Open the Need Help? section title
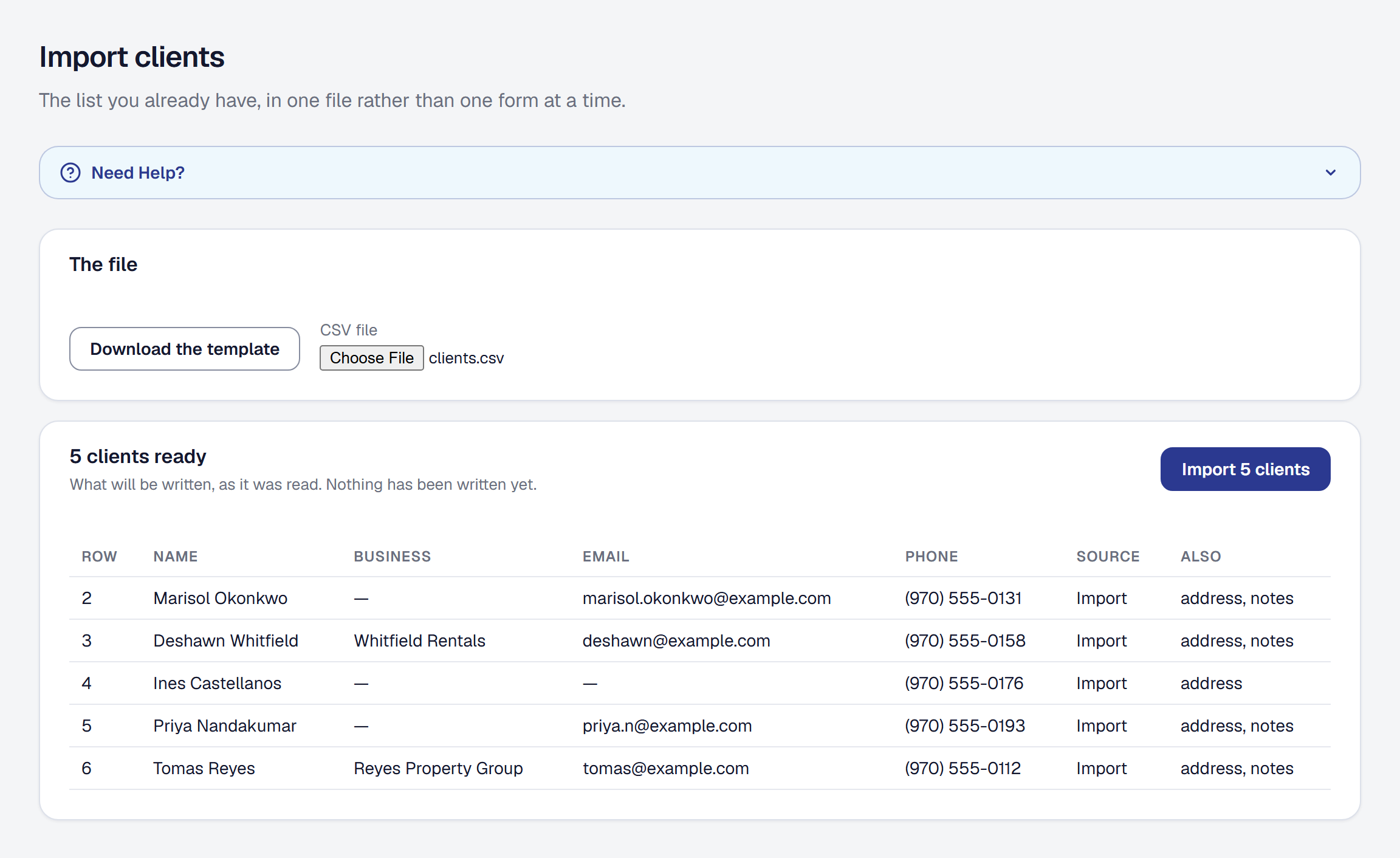 click(x=138, y=173)
